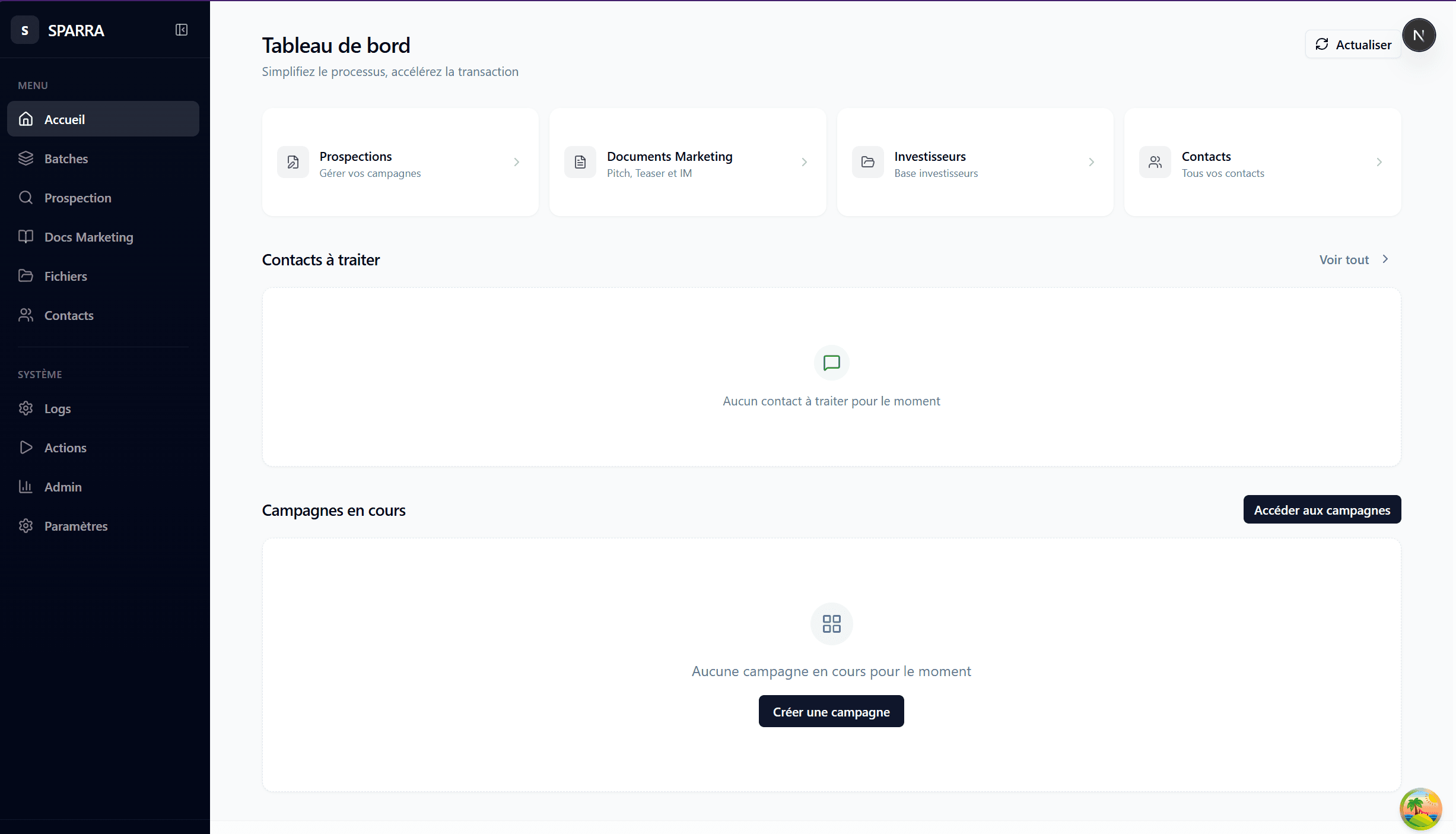
Task: Click the Actualiser refresh button
Action: click(x=1353, y=45)
